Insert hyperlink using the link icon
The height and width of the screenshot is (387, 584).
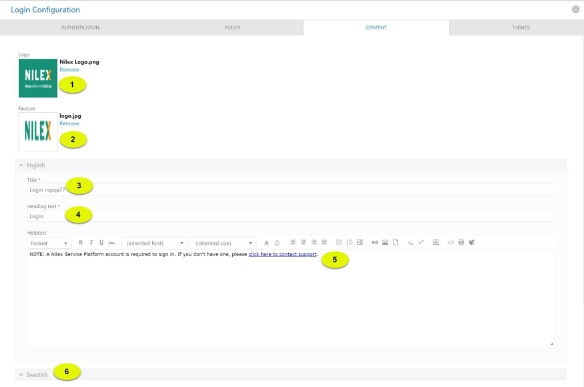click(x=375, y=242)
